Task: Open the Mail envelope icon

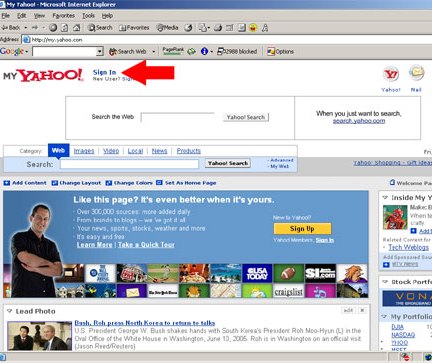Action: 416,73
